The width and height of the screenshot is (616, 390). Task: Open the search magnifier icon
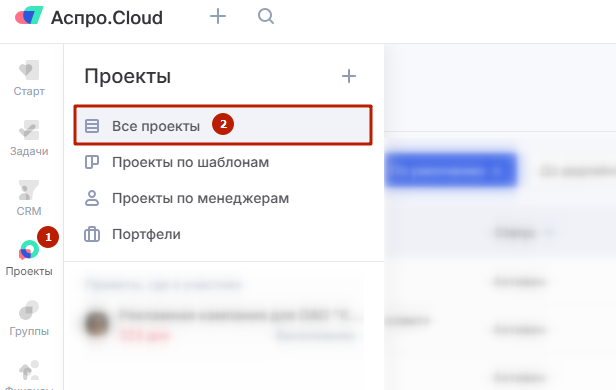pyautogui.click(x=266, y=16)
